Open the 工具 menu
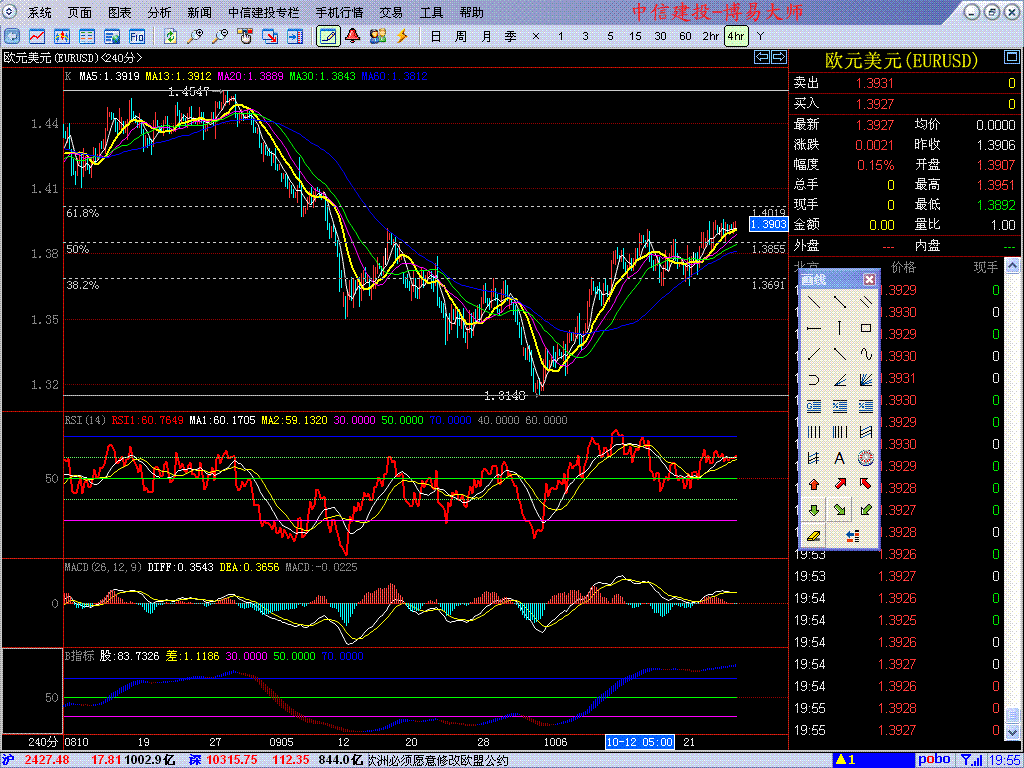This screenshot has width=1024, height=768. 431,13
